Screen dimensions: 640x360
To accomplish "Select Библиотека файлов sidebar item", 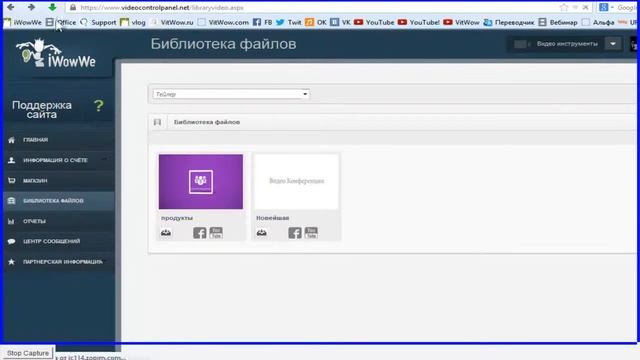I will 59,201.
